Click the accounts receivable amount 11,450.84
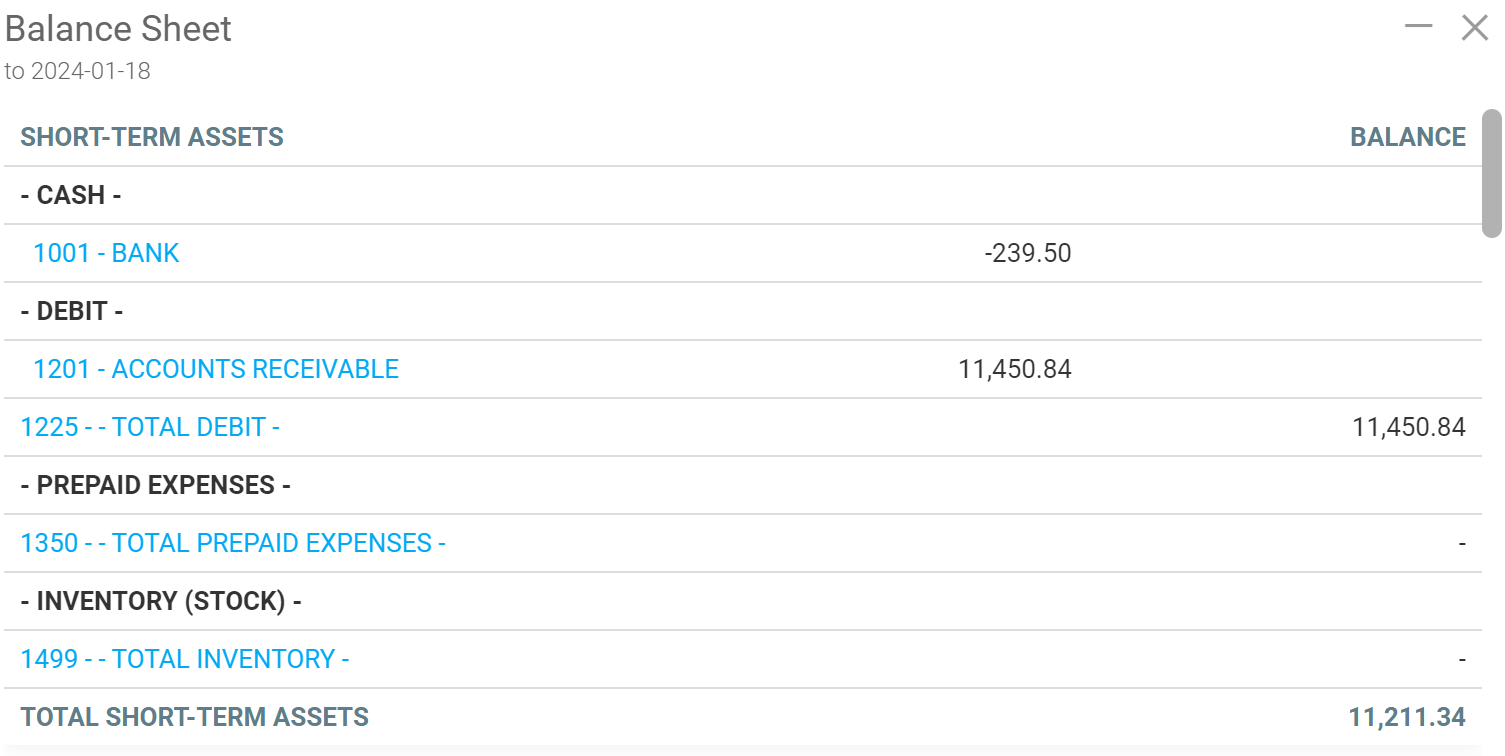The width and height of the screenshot is (1505, 756). [1014, 369]
